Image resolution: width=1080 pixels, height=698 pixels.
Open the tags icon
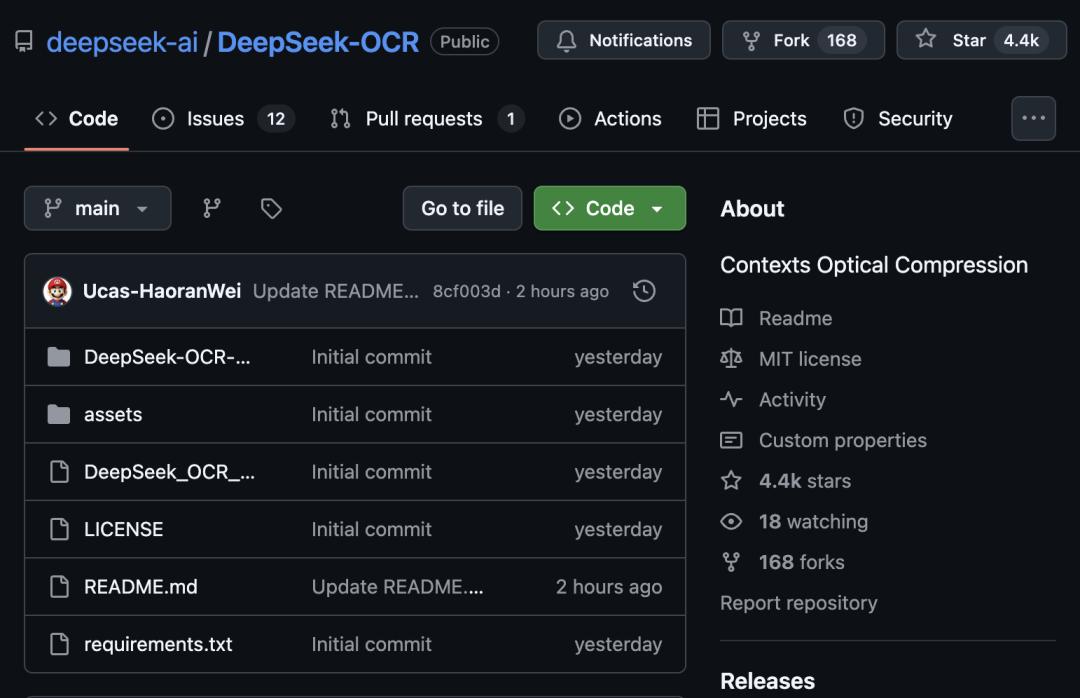pyautogui.click(x=271, y=208)
